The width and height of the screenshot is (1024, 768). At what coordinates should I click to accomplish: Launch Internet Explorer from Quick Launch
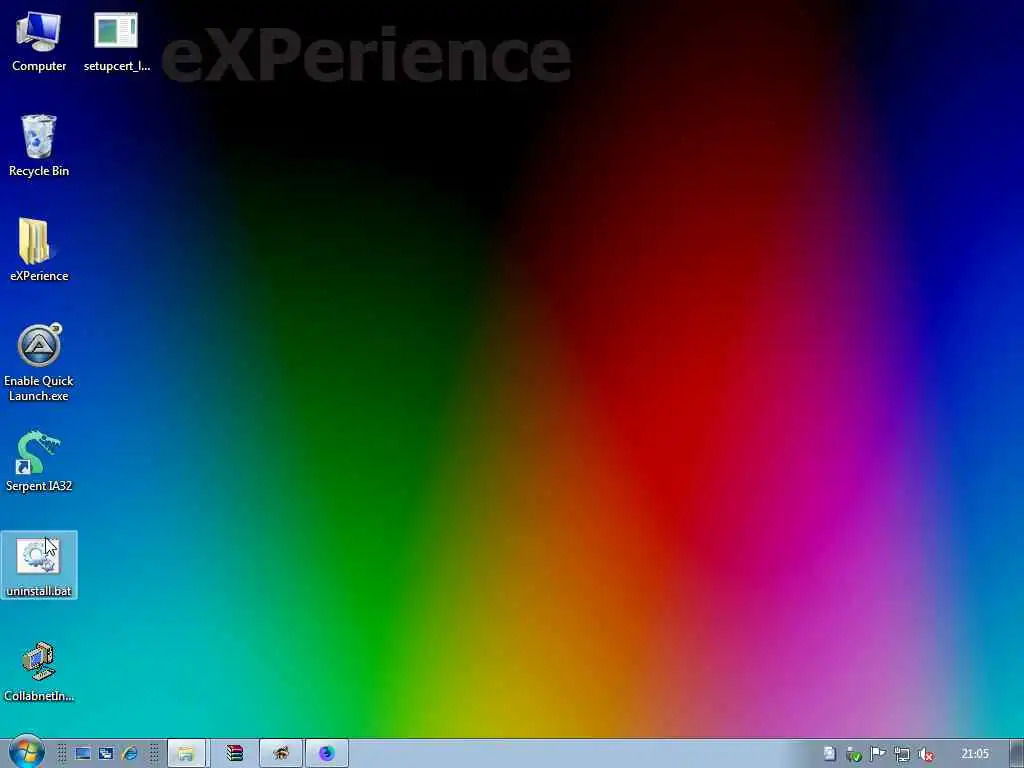(x=130, y=754)
